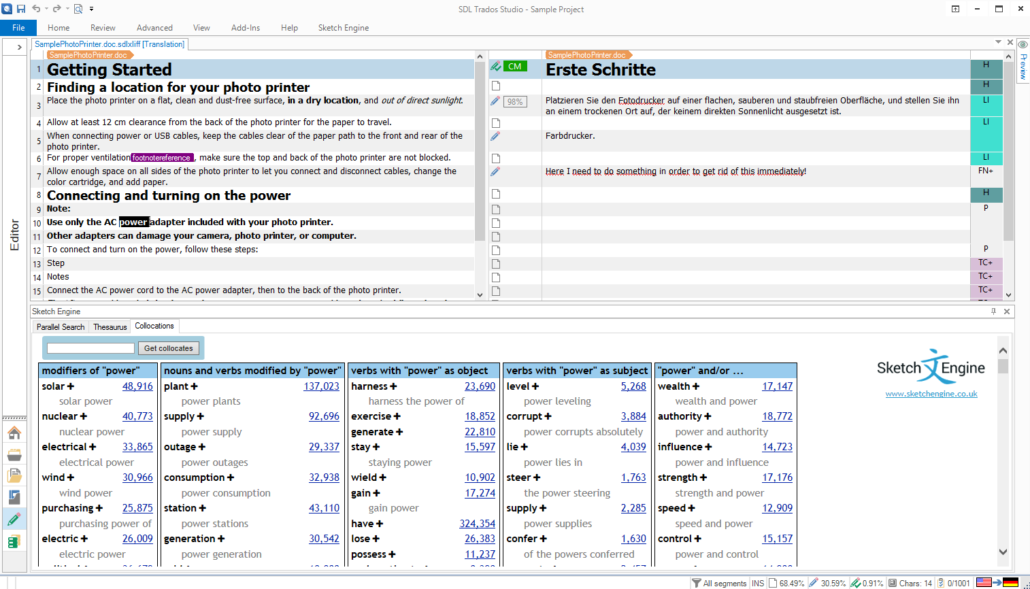The image size is (1030, 589).
Task: Open the Preview side panel
Action: pyautogui.click(x=1022, y=62)
